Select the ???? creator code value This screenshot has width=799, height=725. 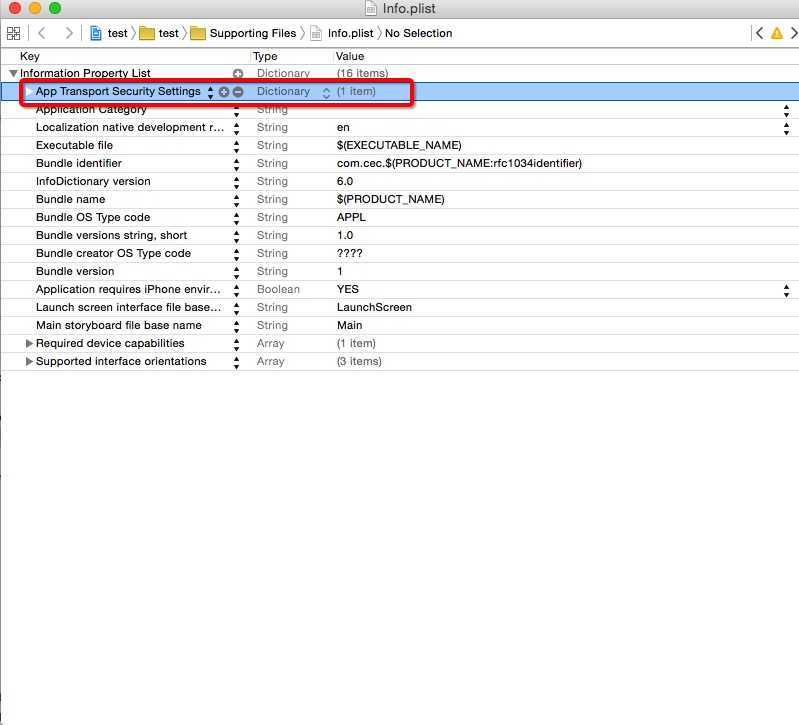click(350, 253)
